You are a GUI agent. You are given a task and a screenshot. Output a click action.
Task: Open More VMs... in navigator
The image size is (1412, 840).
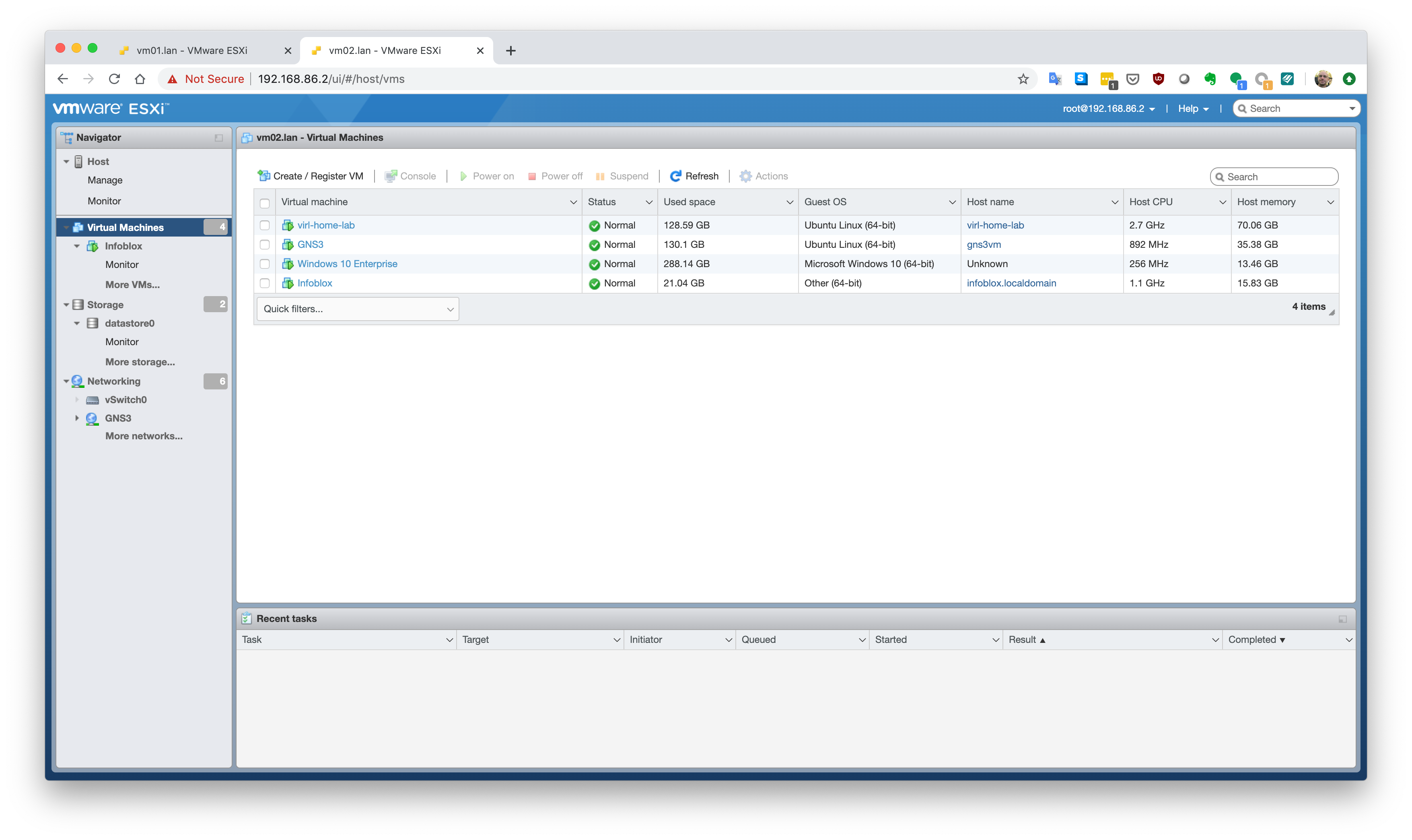(132, 285)
